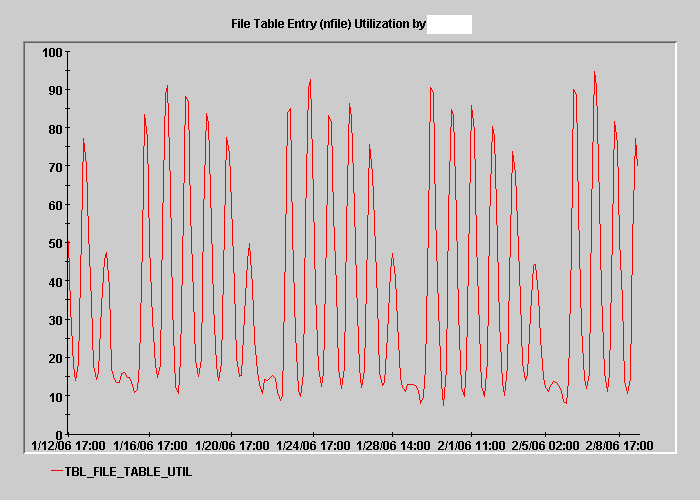Click the y-axis label 90
Viewport: 700px width, 500px height.
click(x=55, y=90)
